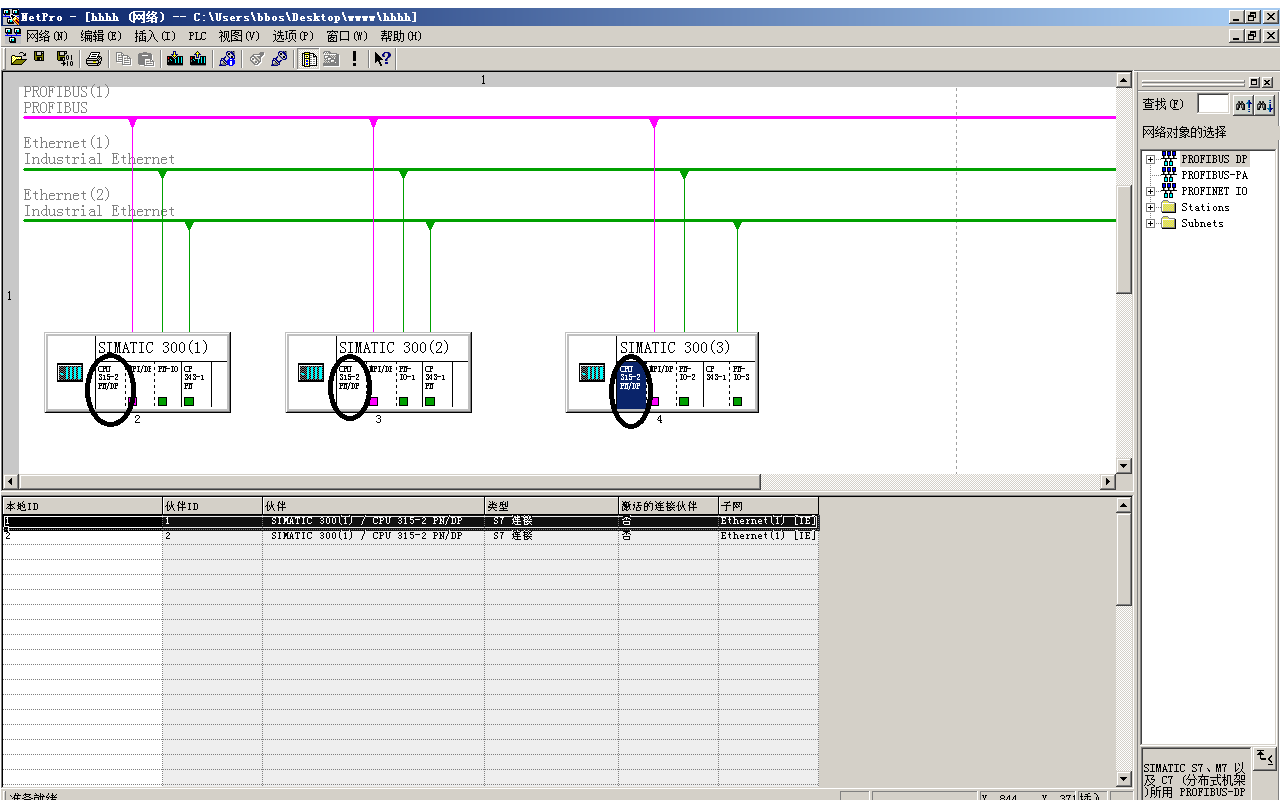
Task: Open the 帮助(H) menu
Action: tap(401, 36)
